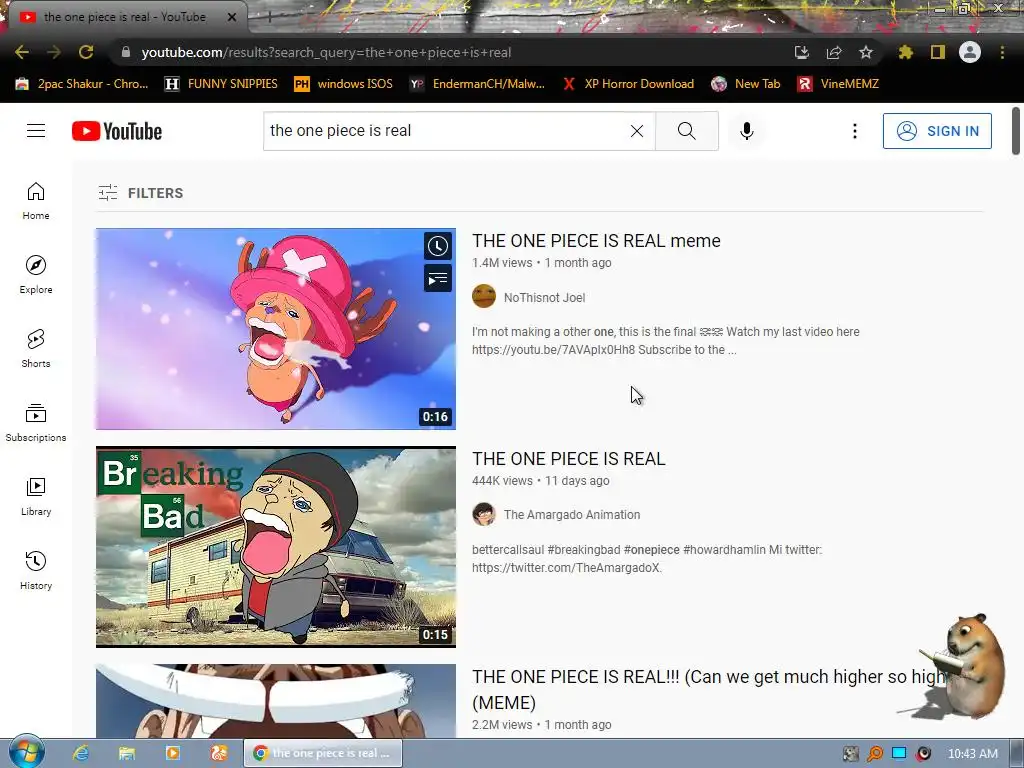Open Windows Explorer folder on taskbar

[127, 753]
